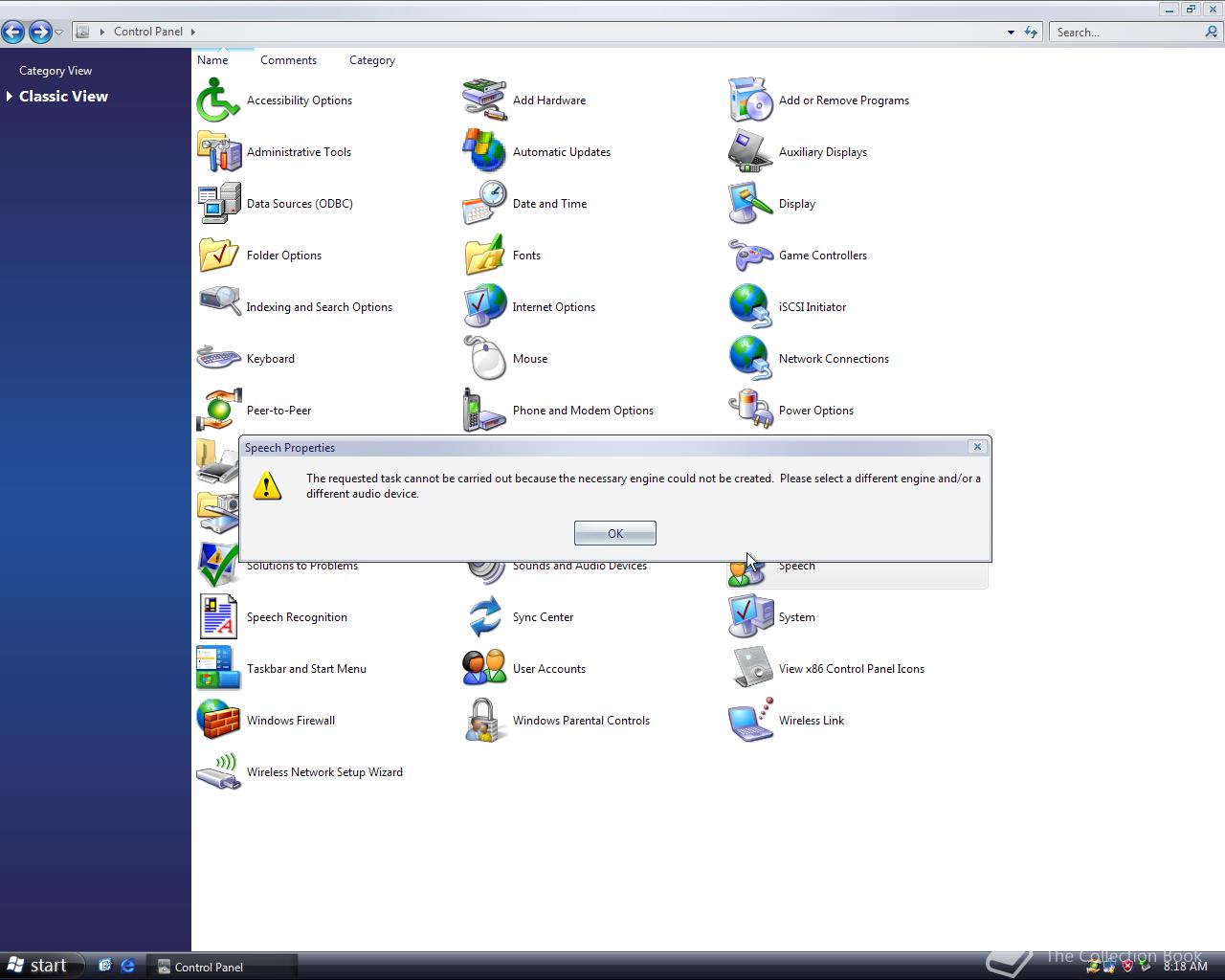This screenshot has height=980, width=1225.
Task: Open Taskbar and Start Menu icon
Action: [219, 669]
